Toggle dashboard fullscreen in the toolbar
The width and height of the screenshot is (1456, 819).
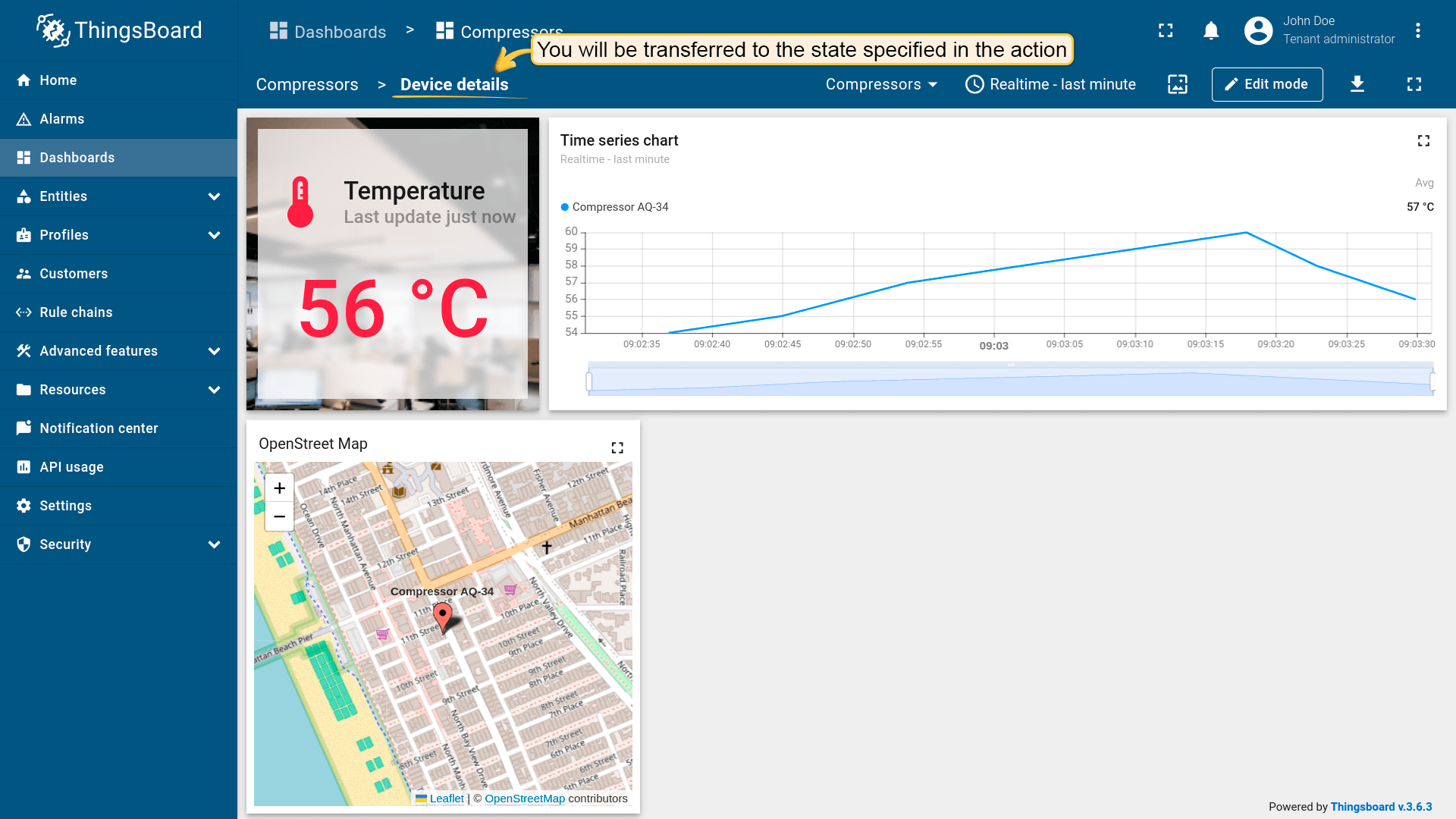tap(1414, 84)
